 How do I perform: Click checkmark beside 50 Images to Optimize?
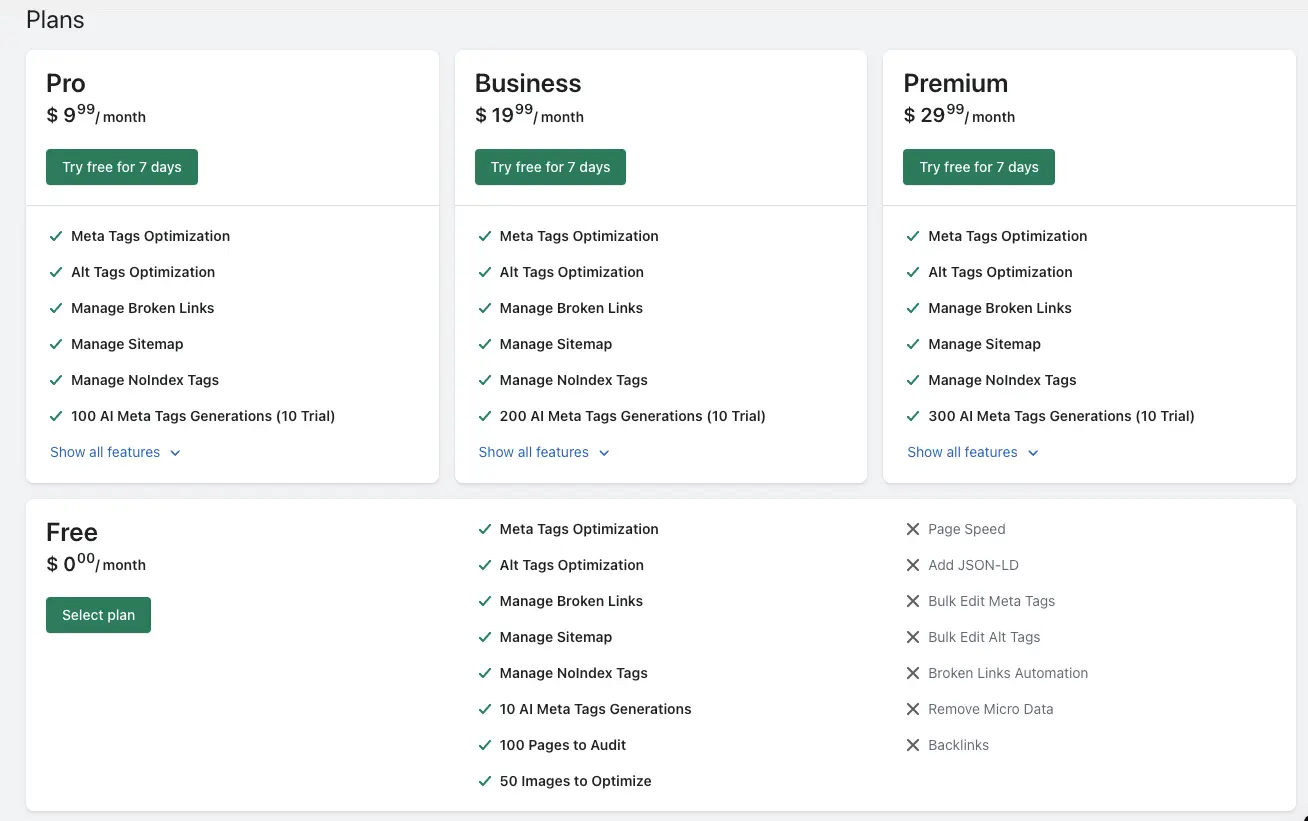[485, 781]
